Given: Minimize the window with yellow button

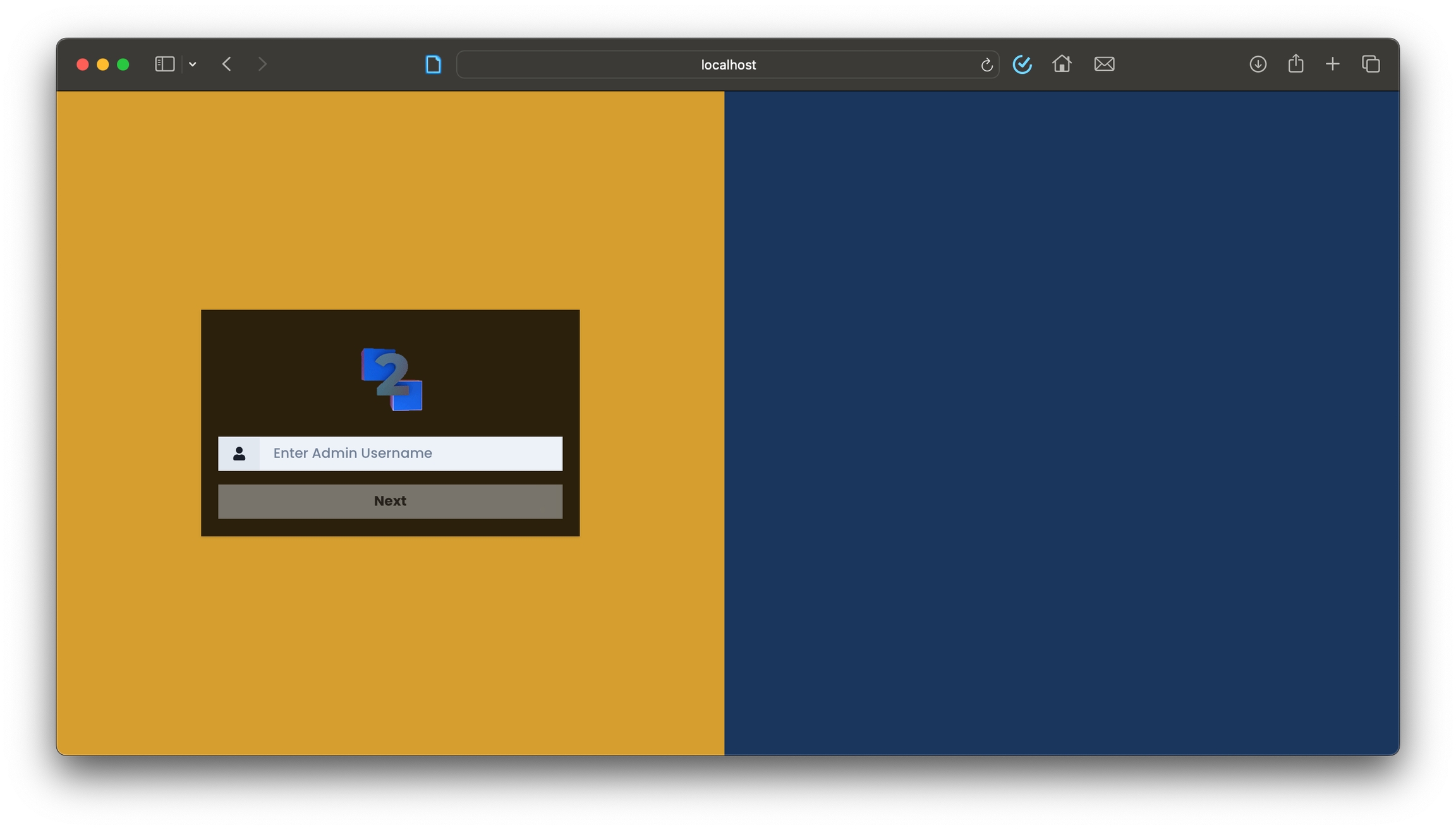Looking at the screenshot, I should (102, 64).
